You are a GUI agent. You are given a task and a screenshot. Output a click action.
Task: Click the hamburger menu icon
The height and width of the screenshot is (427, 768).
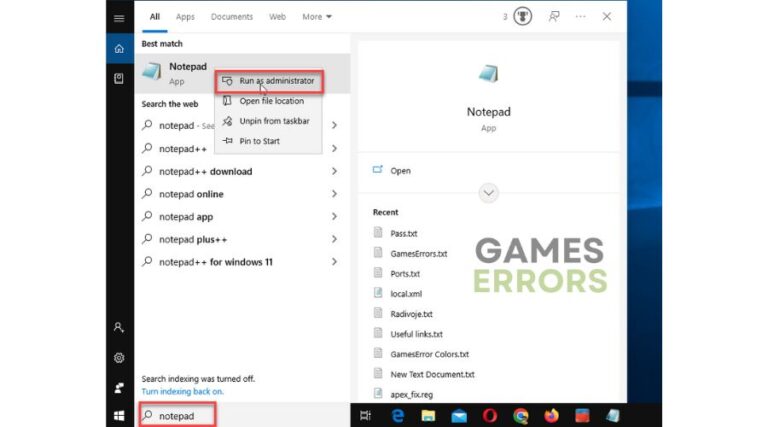(119, 18)
